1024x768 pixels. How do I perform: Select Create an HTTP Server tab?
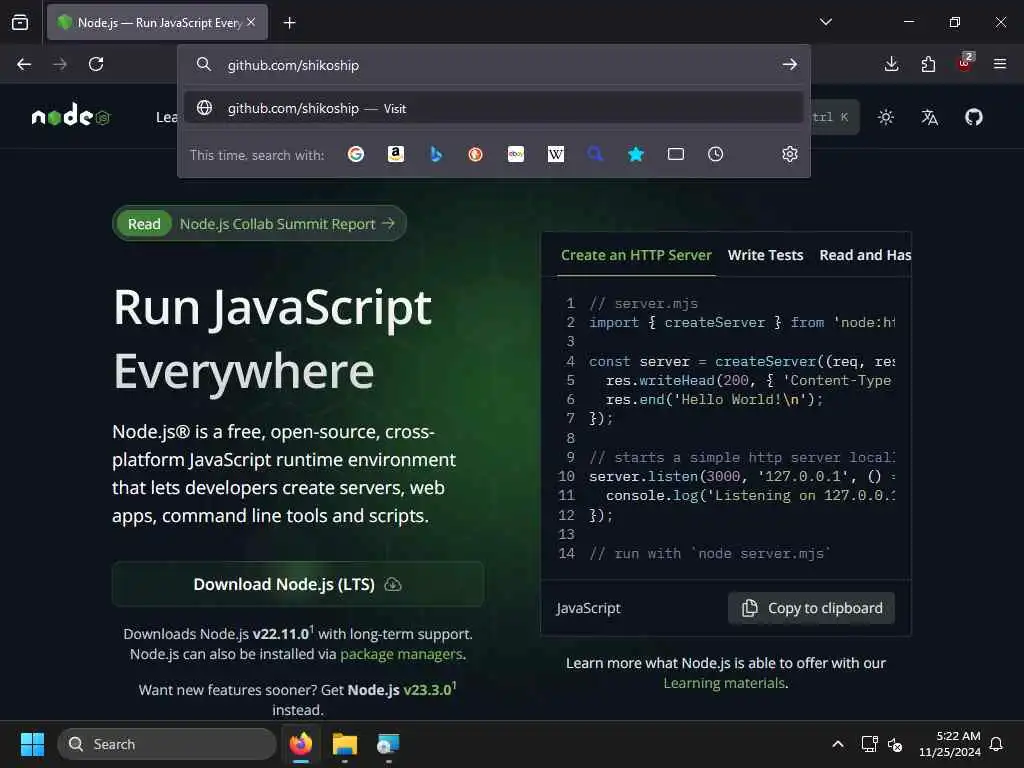(636, 255)
